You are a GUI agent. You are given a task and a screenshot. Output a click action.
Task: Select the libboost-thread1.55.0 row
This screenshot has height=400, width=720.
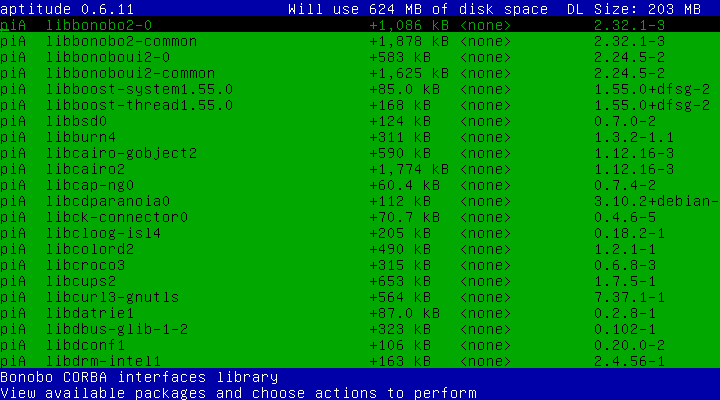tap(139, 105)
